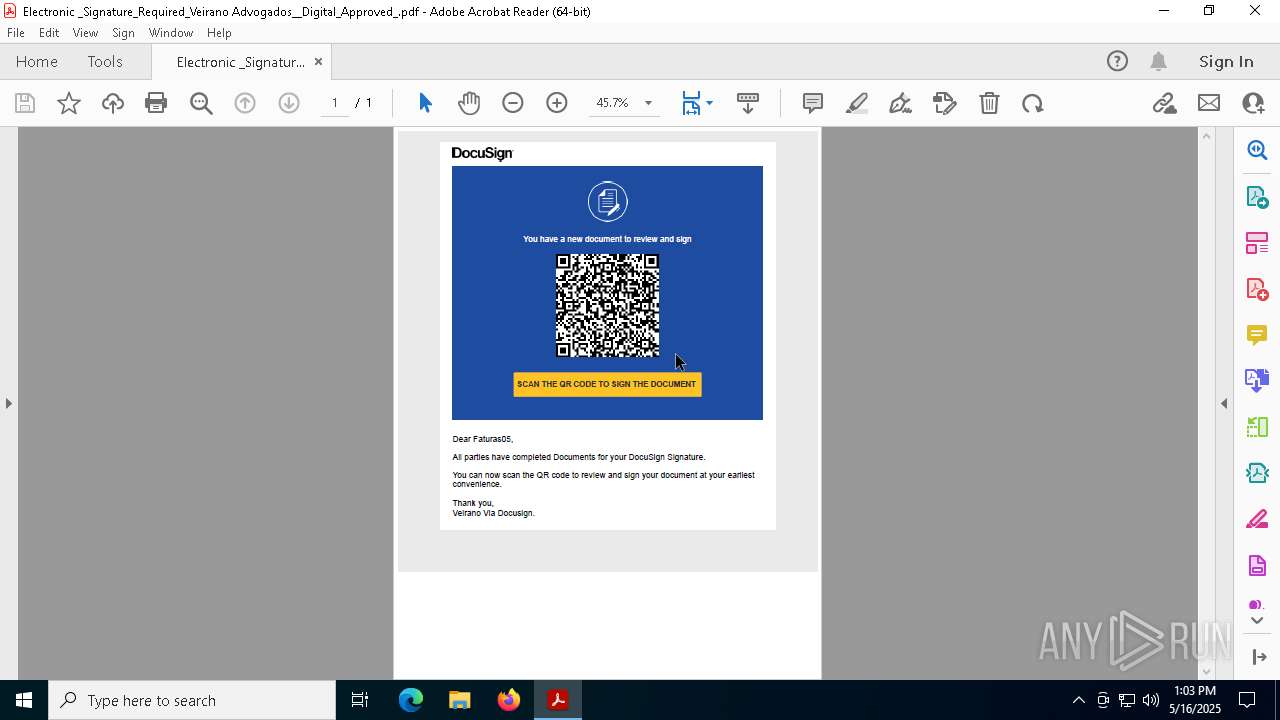Bookmark the file with the star icon
The image size is (1280, 720).
[69, 103]
